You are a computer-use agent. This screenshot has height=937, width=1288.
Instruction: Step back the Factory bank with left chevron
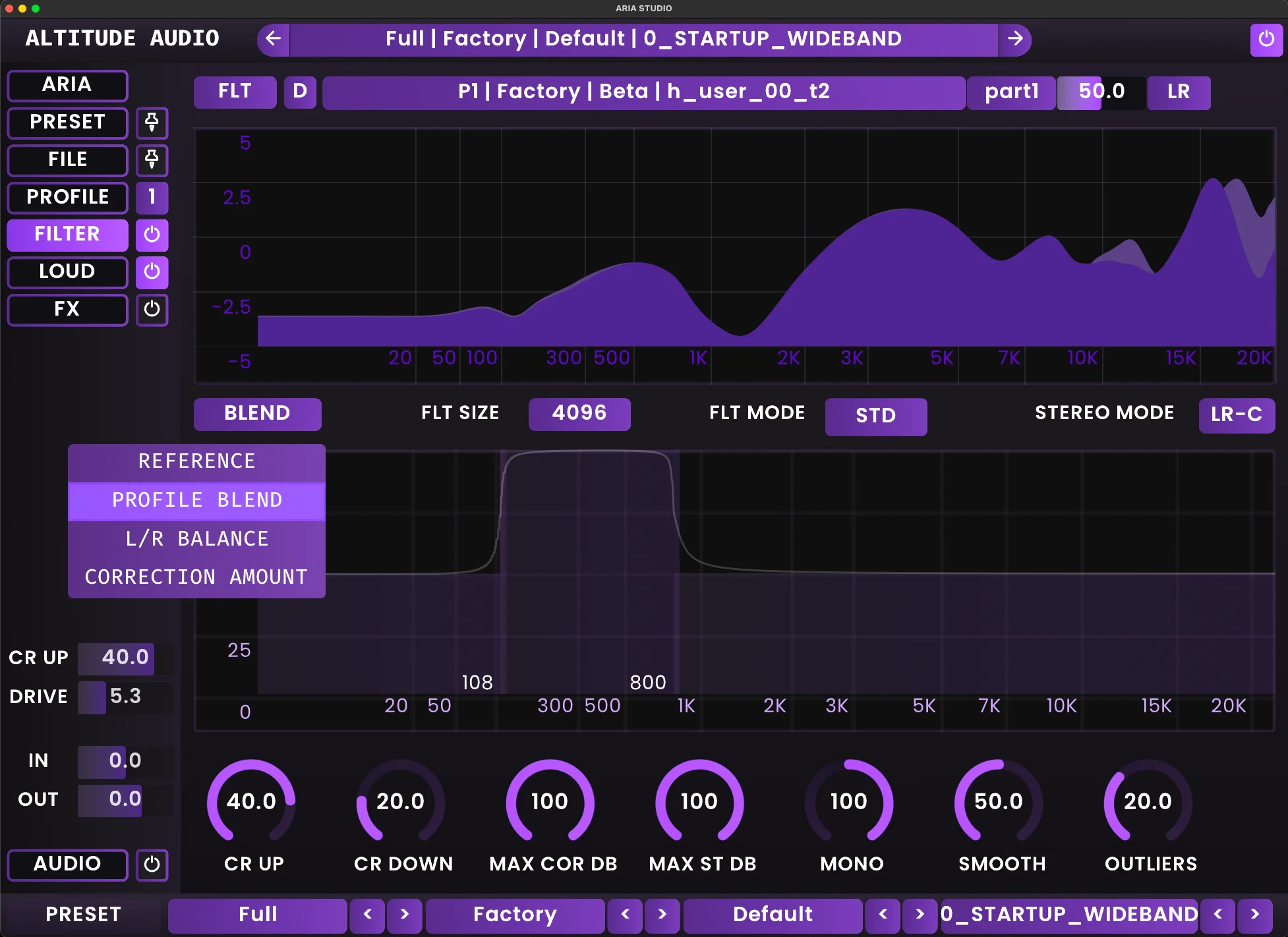pos(626,915)
